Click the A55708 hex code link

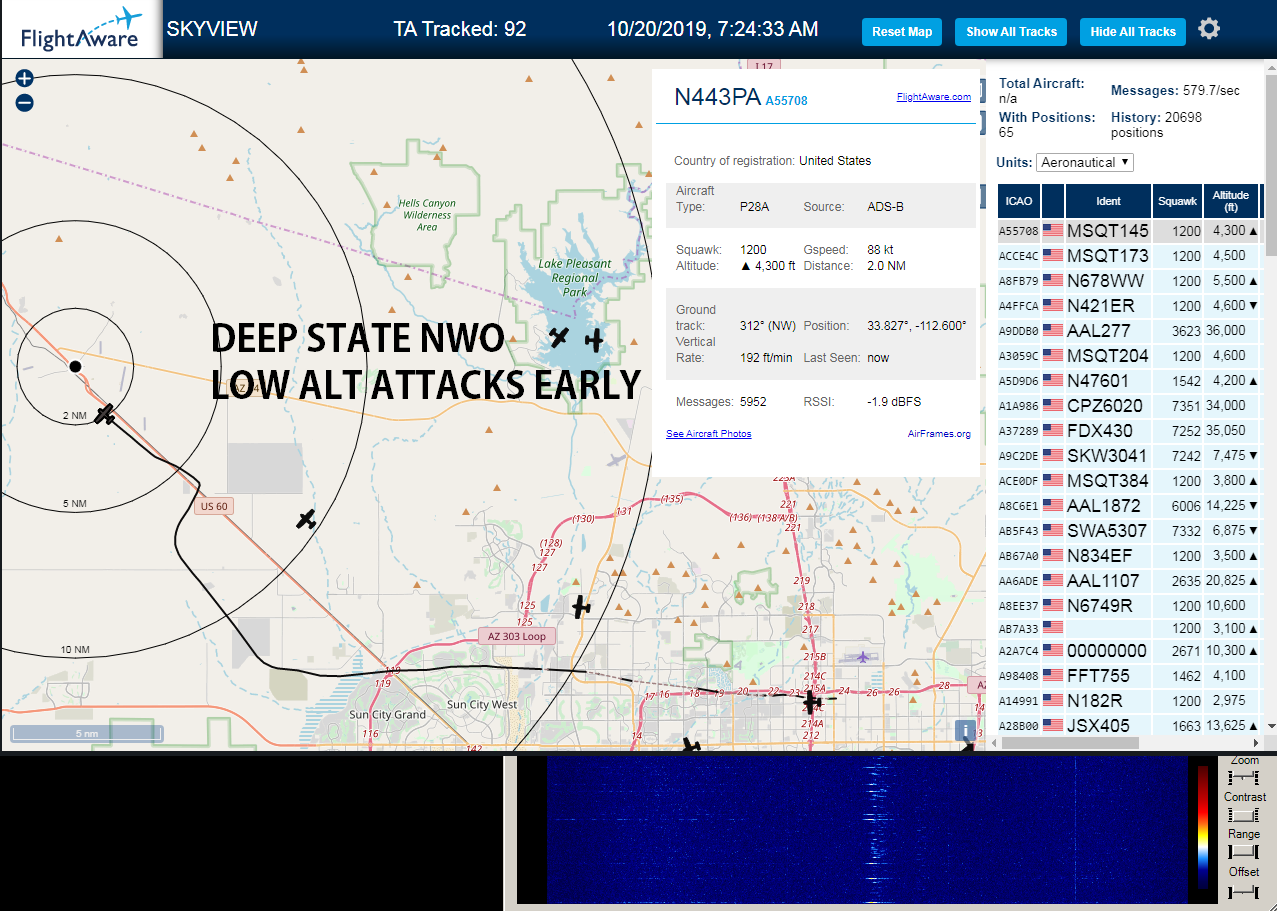pos(786,101)
